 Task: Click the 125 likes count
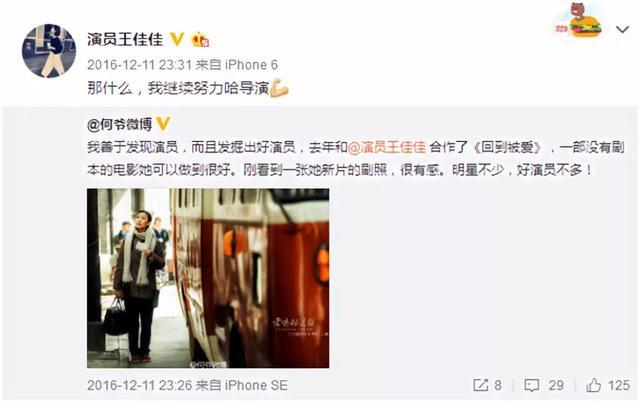pyautogui.click(x=619, y=385)
